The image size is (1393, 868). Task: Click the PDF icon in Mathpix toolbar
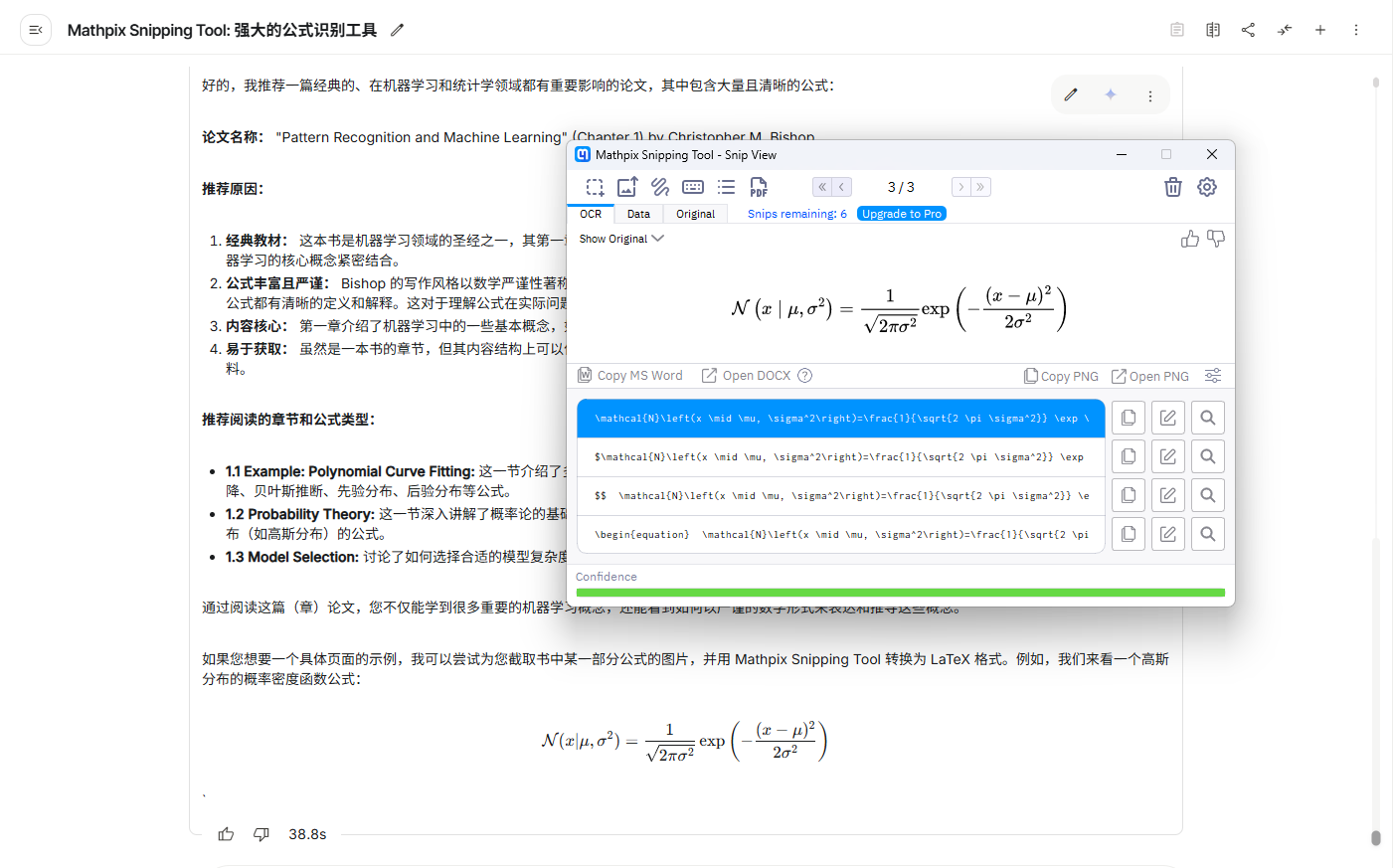(x=759, y=187)
